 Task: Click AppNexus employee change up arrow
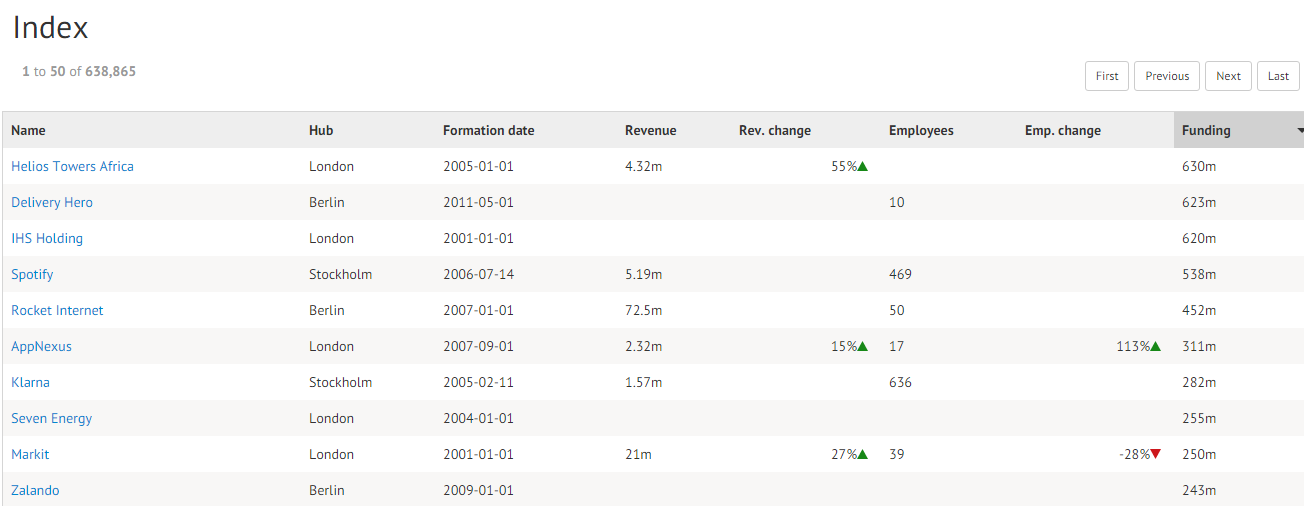point(1155,347)
